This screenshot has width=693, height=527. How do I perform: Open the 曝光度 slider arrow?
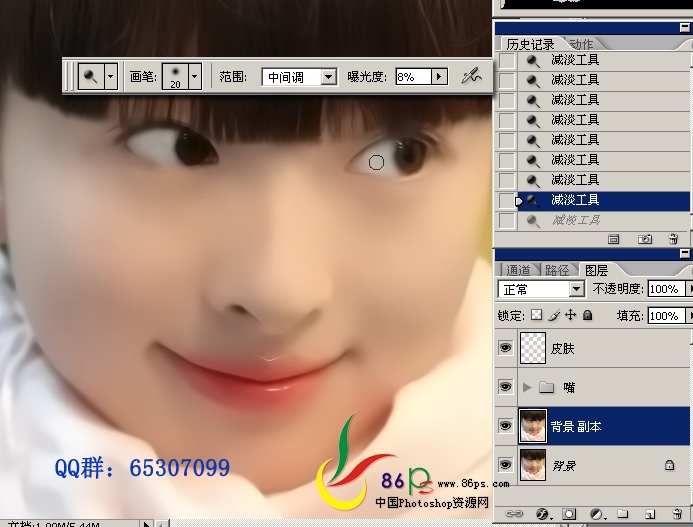point(439,77)
